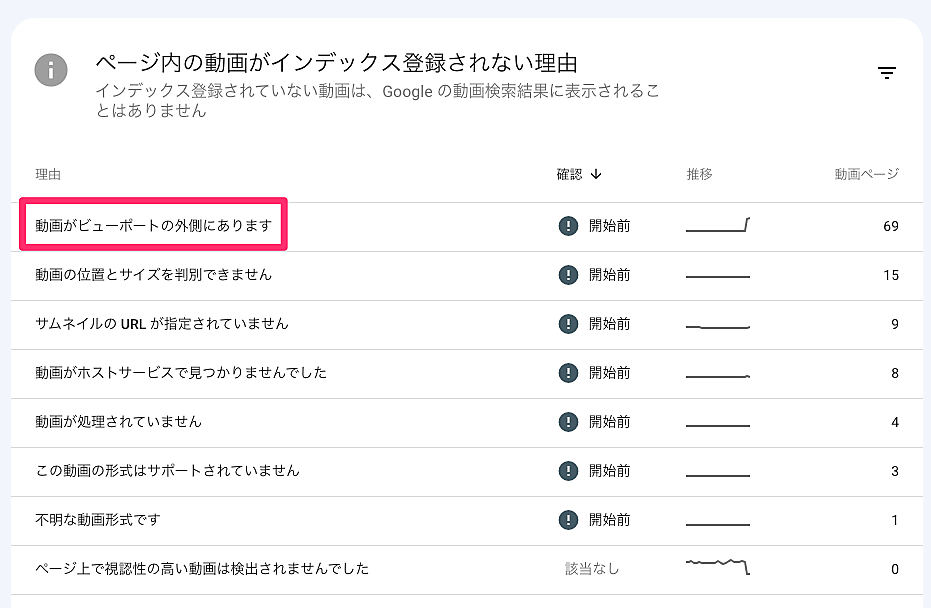
Task: Click the sort arrow next to 確認
Action: [597, 174]
